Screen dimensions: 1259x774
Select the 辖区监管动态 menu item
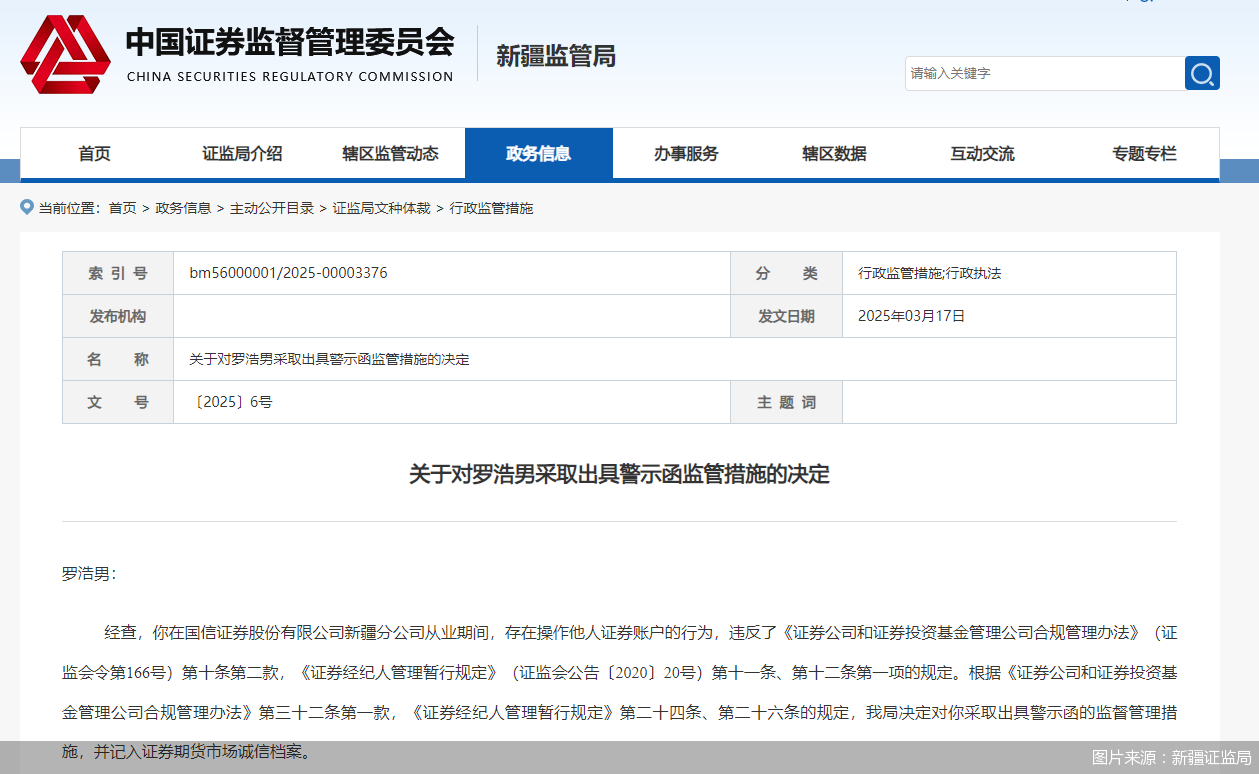(x=390, y=153)
